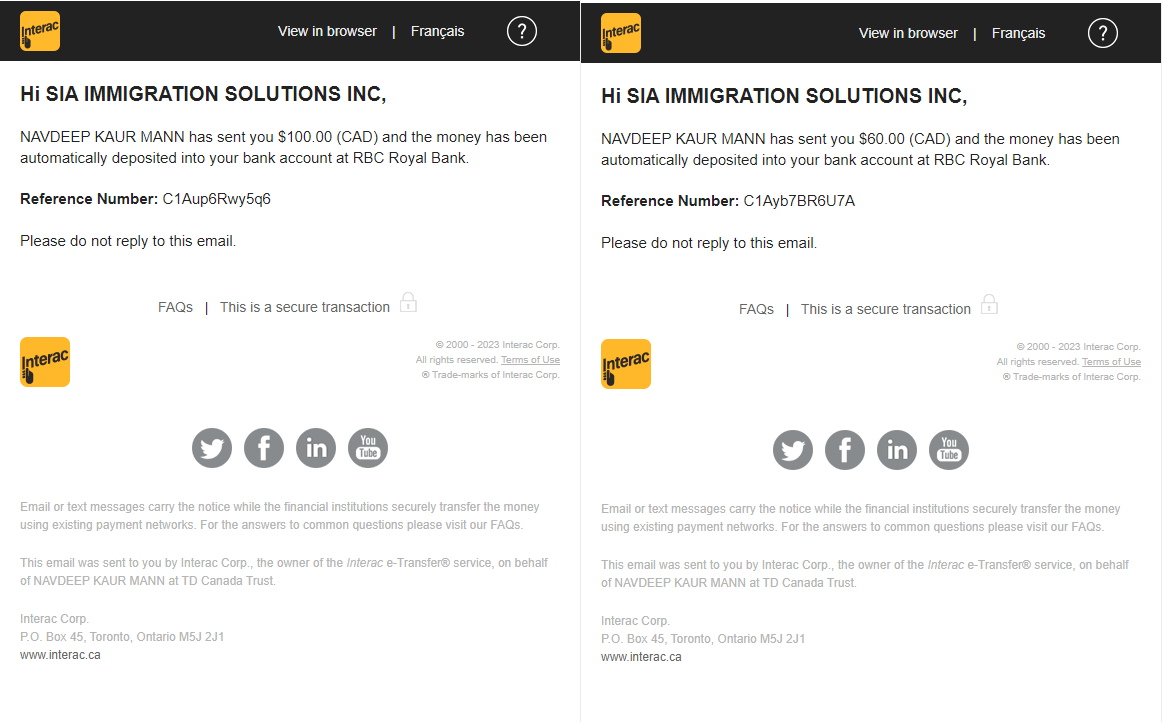This screenshot has height=724, width=1162.
Task: Click the "Reference Number:" label in the $60.00 email
Action: [670, 202]
